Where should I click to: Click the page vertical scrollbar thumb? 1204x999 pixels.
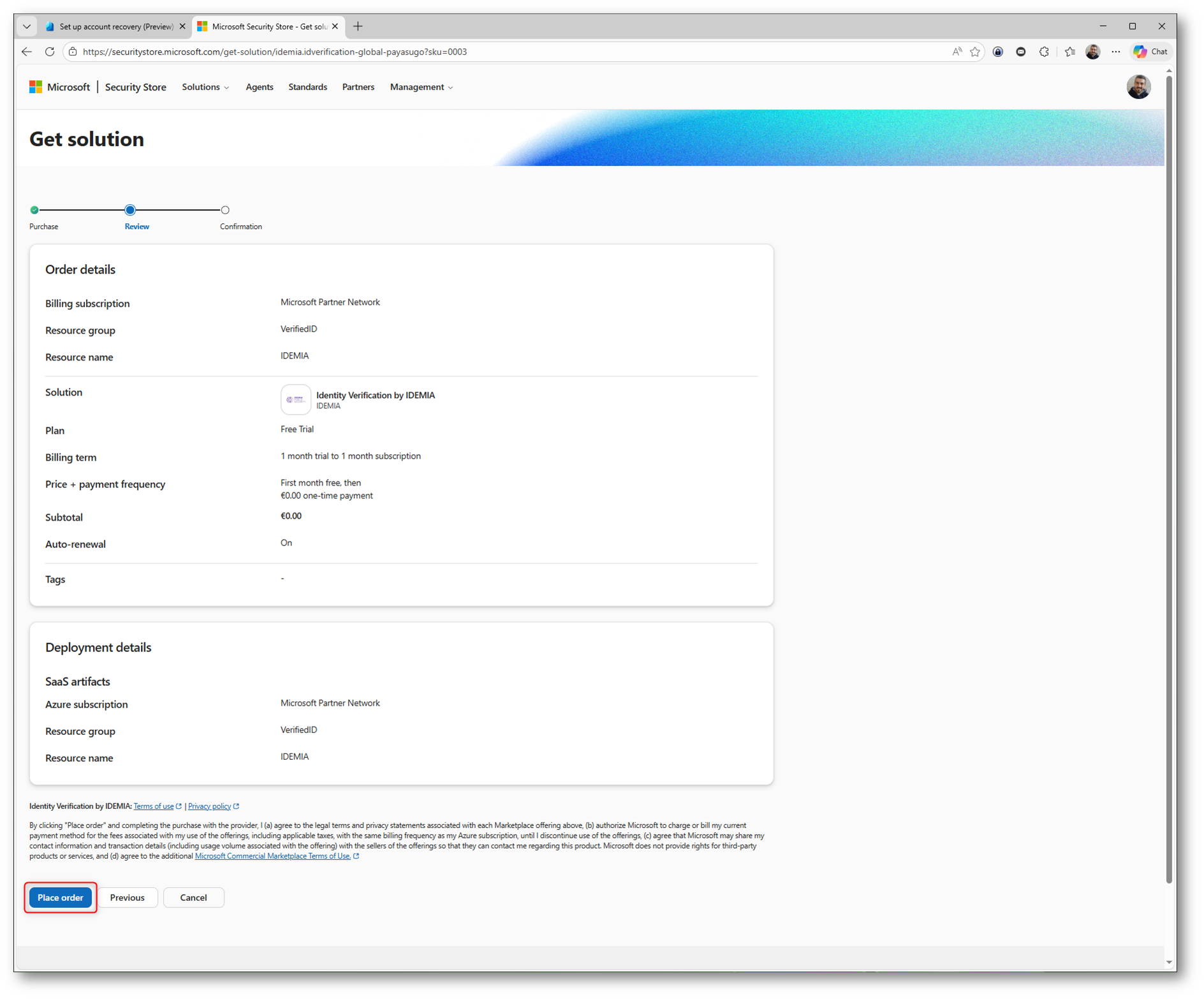pyautogui.click(x=1169, y=478)
